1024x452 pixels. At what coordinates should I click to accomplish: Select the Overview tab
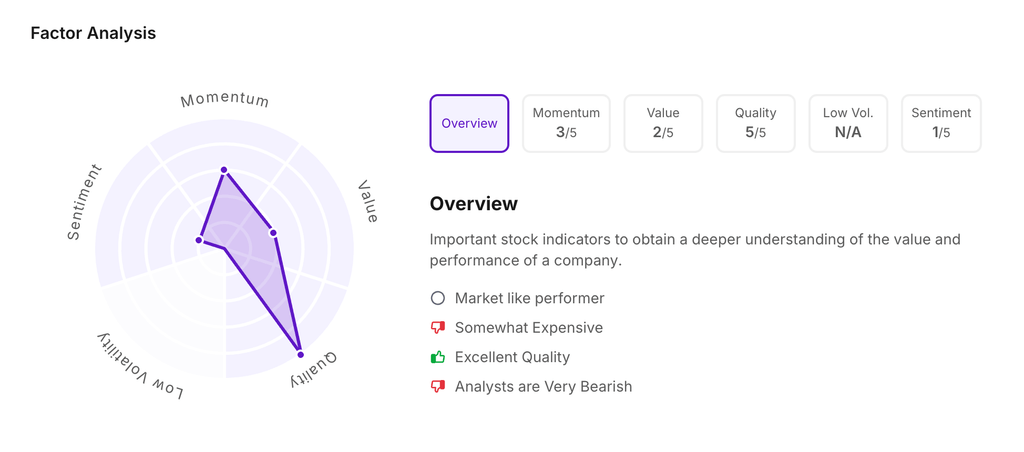469,124
